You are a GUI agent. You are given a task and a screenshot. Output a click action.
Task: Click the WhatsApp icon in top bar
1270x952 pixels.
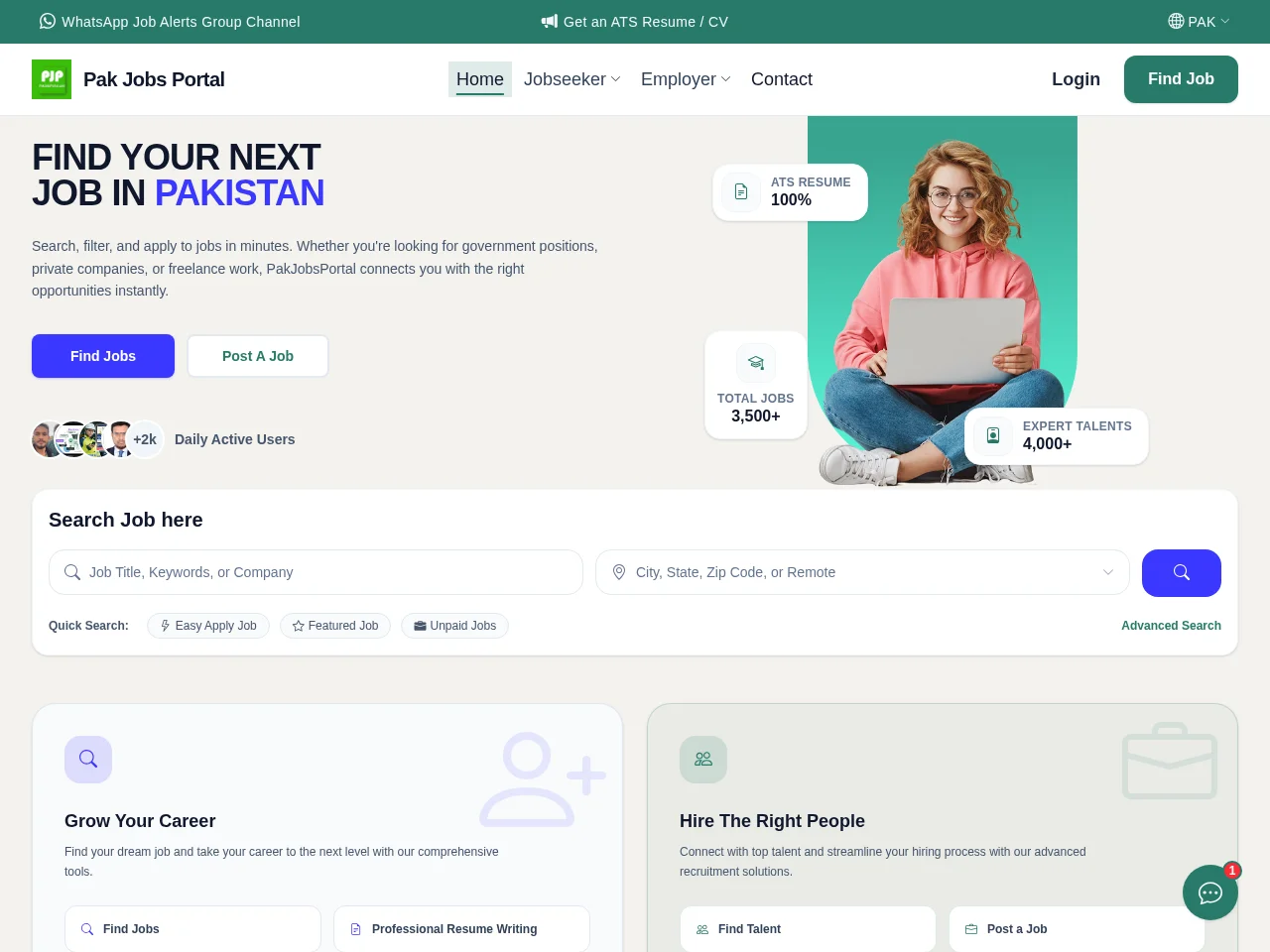tap(48, 21)
